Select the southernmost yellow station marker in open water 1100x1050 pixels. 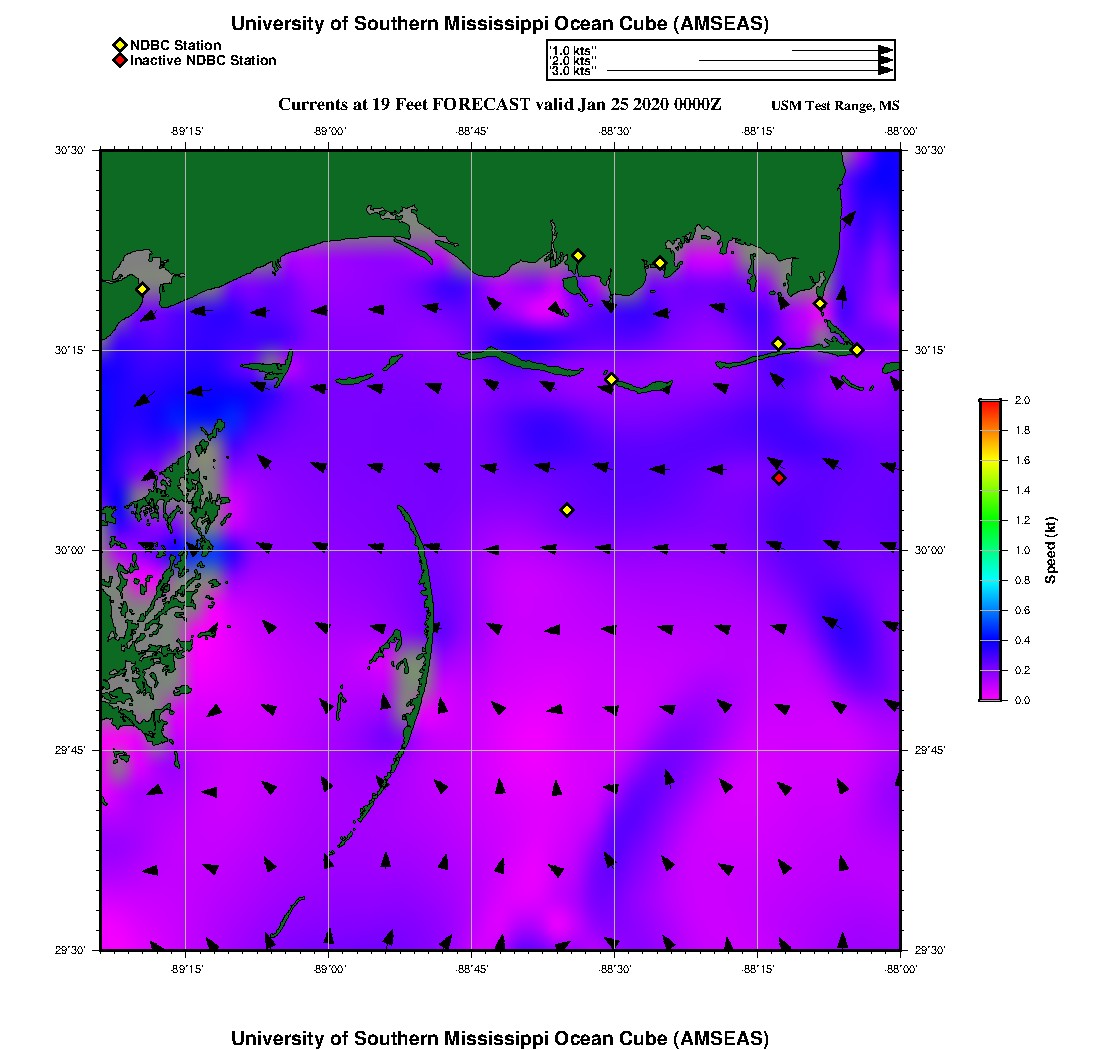(x=567, y=510)
